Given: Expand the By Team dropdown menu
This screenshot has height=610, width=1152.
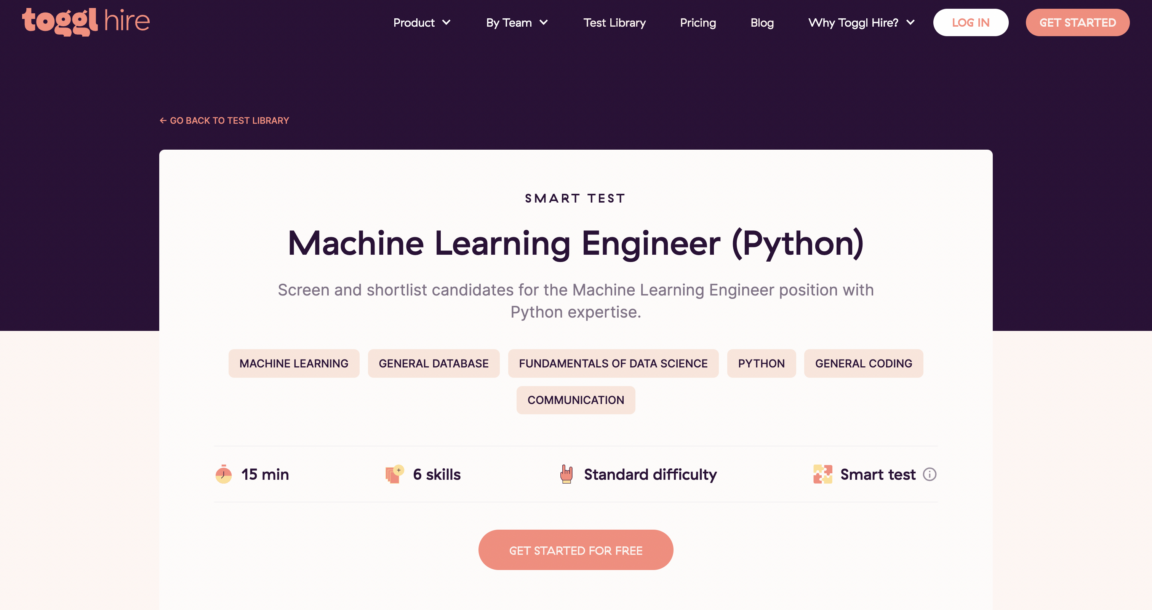Looking at the screenshot, I should click(517, 23).
